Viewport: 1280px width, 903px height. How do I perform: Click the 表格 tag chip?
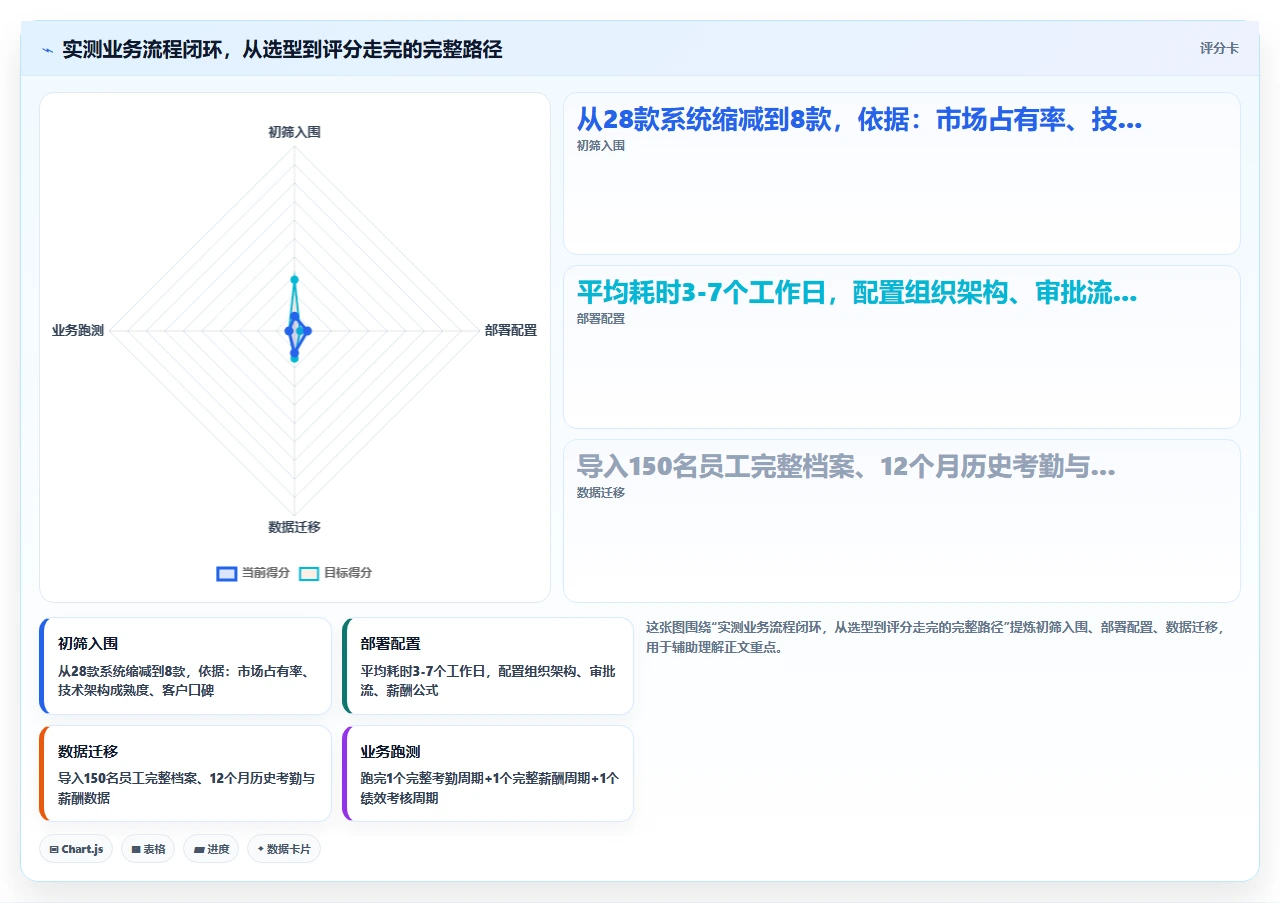click(x=148, y=849)
